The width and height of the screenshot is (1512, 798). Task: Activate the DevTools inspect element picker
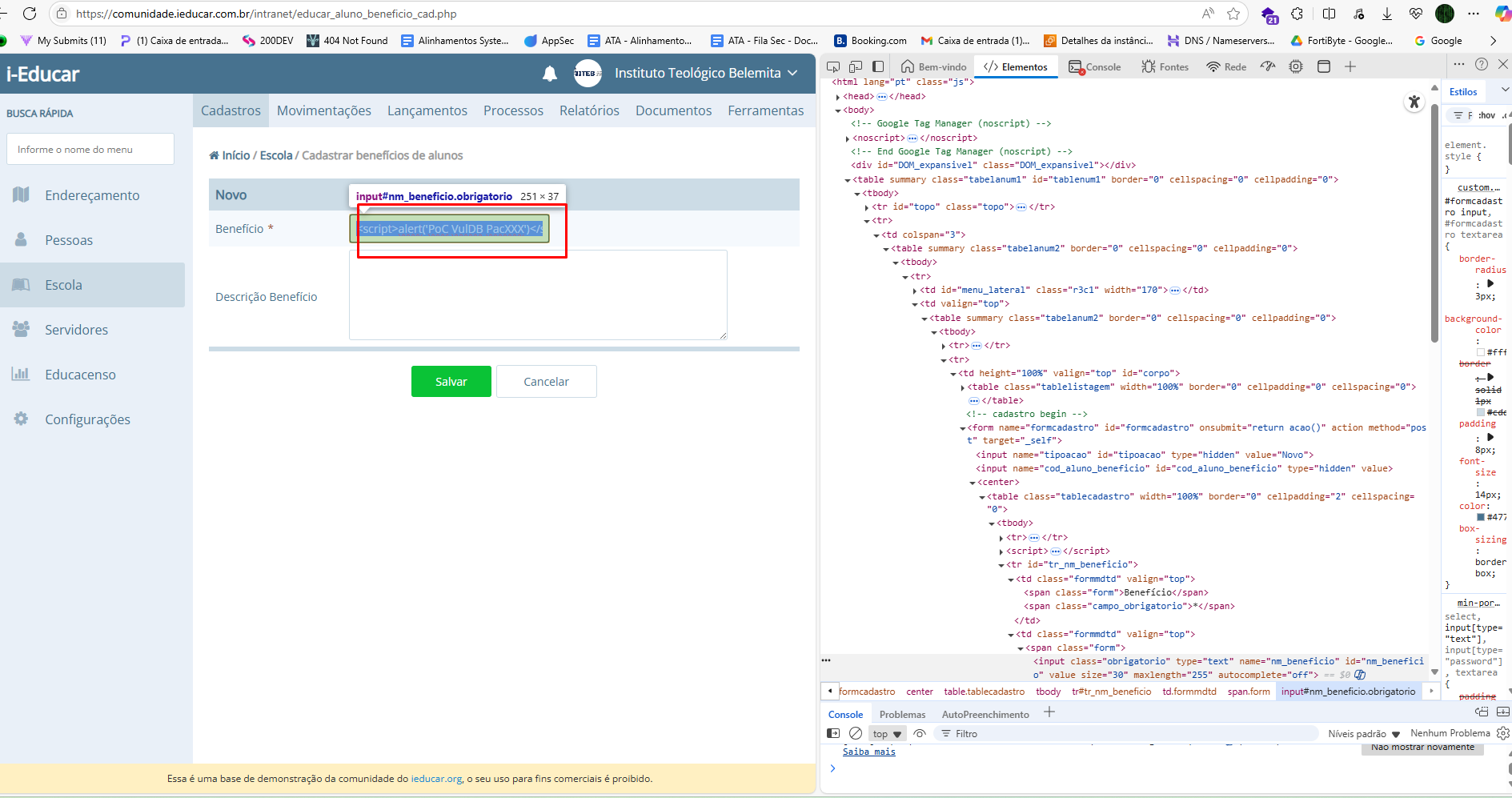833,66
